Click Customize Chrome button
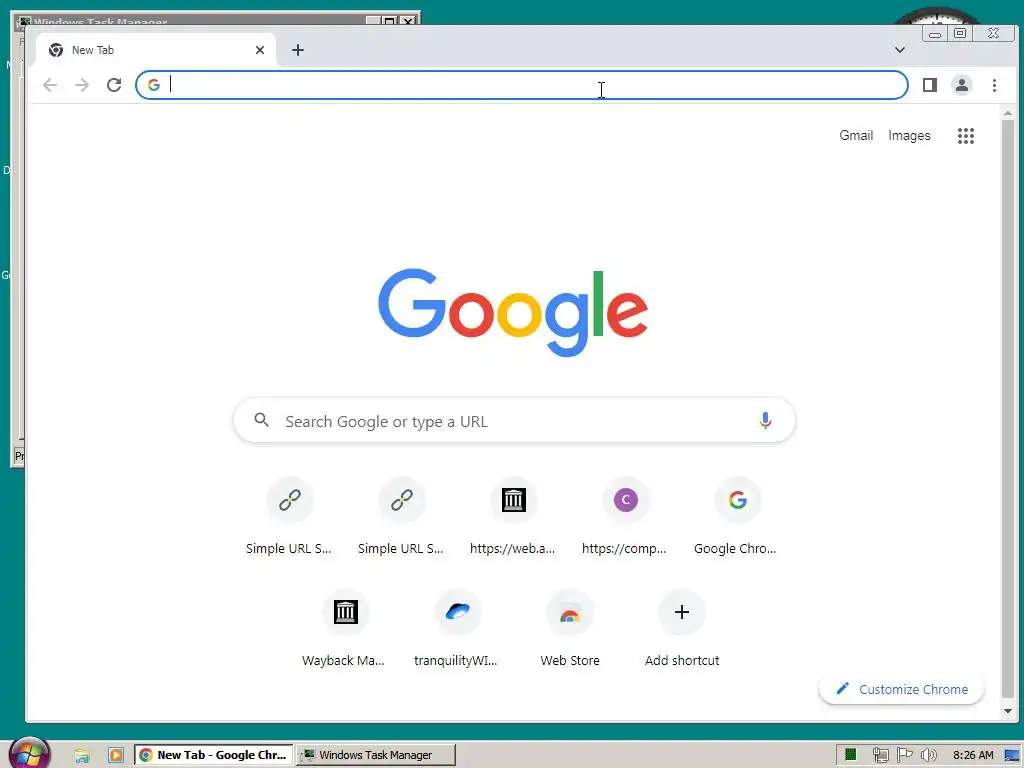 901,689
